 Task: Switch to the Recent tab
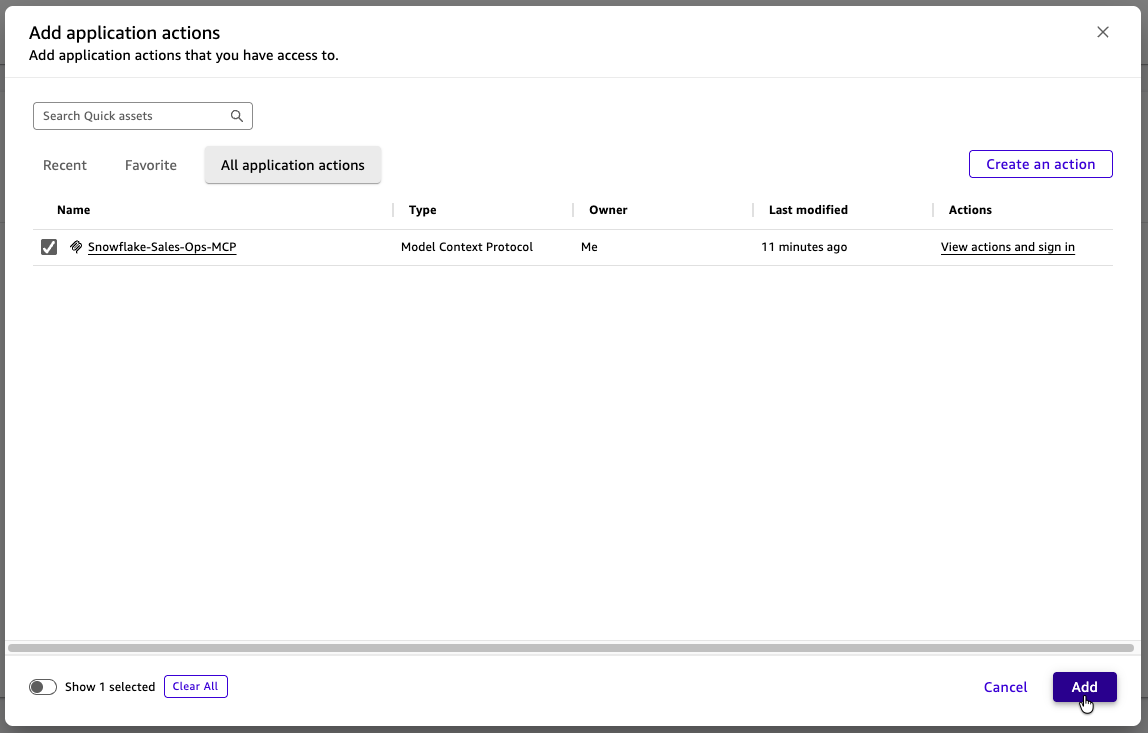click(64, 165)
